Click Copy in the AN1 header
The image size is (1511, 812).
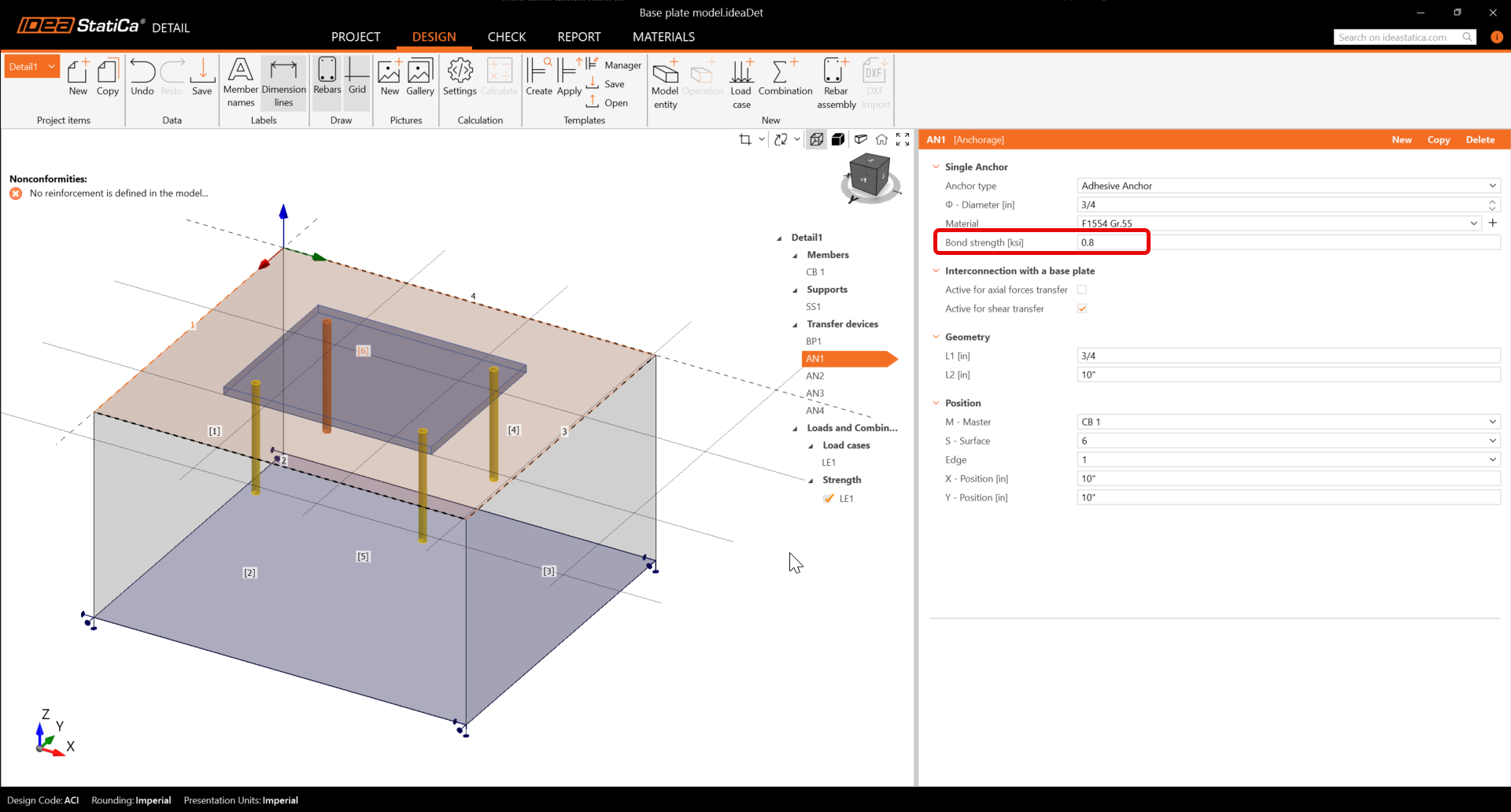[1439, 140]
